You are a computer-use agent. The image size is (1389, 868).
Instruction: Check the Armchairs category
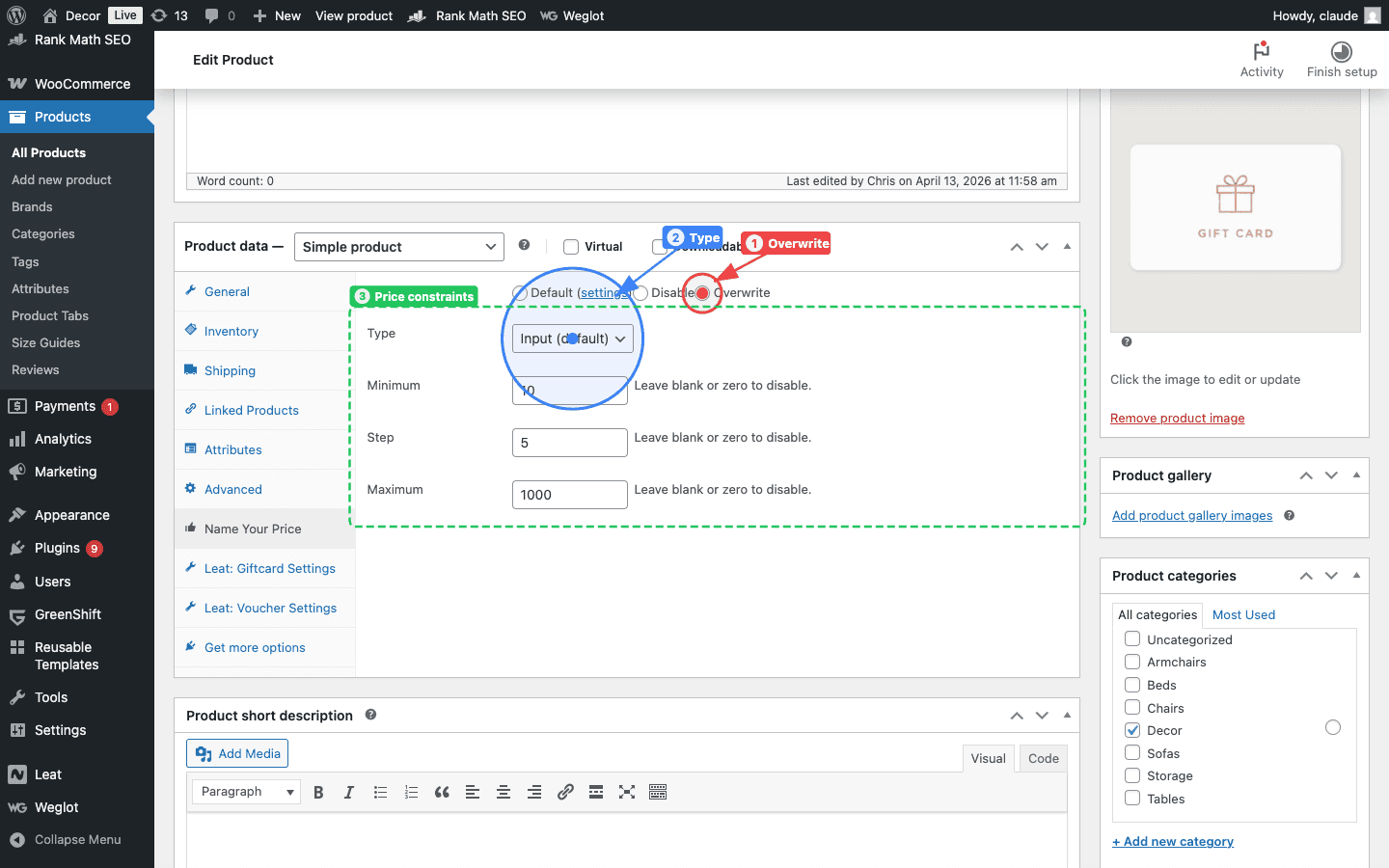1132,661
